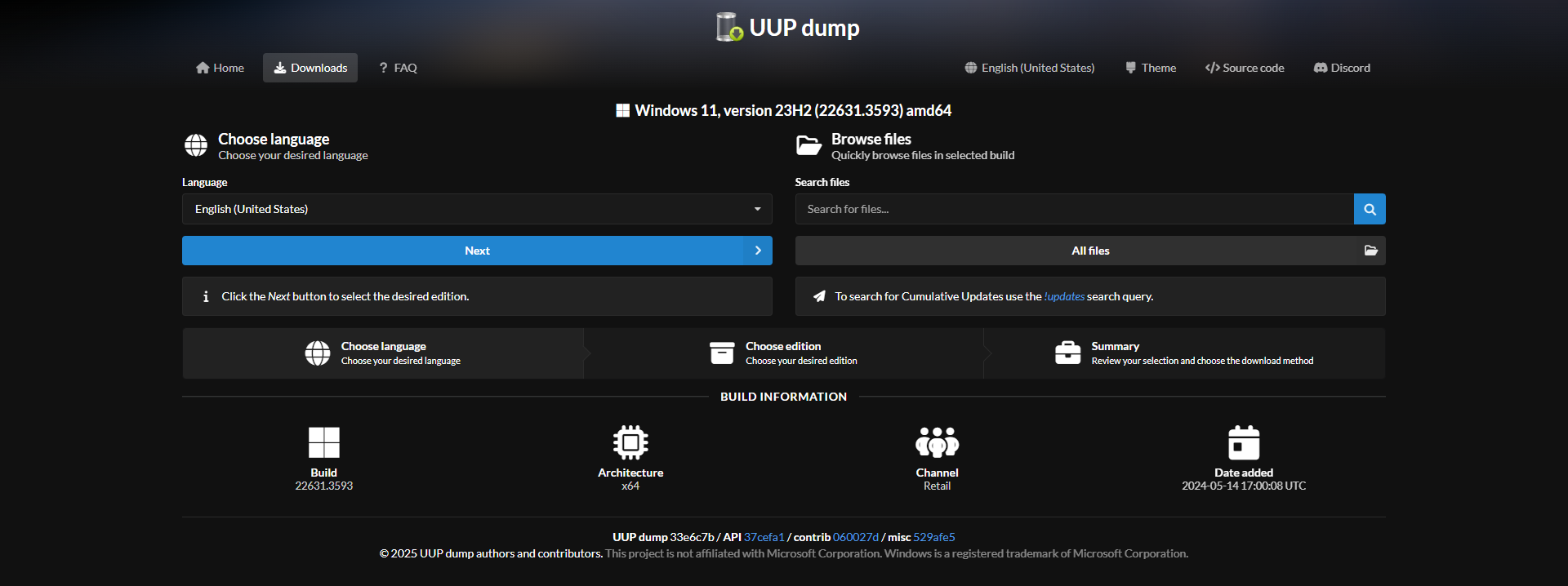Select the Choose edition step
Screen dimensions: 1568x586
tap(784, 353)
